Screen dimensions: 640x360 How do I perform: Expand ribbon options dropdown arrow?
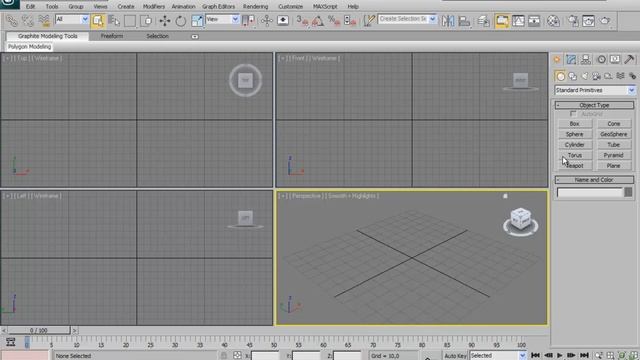coord(195,36)
